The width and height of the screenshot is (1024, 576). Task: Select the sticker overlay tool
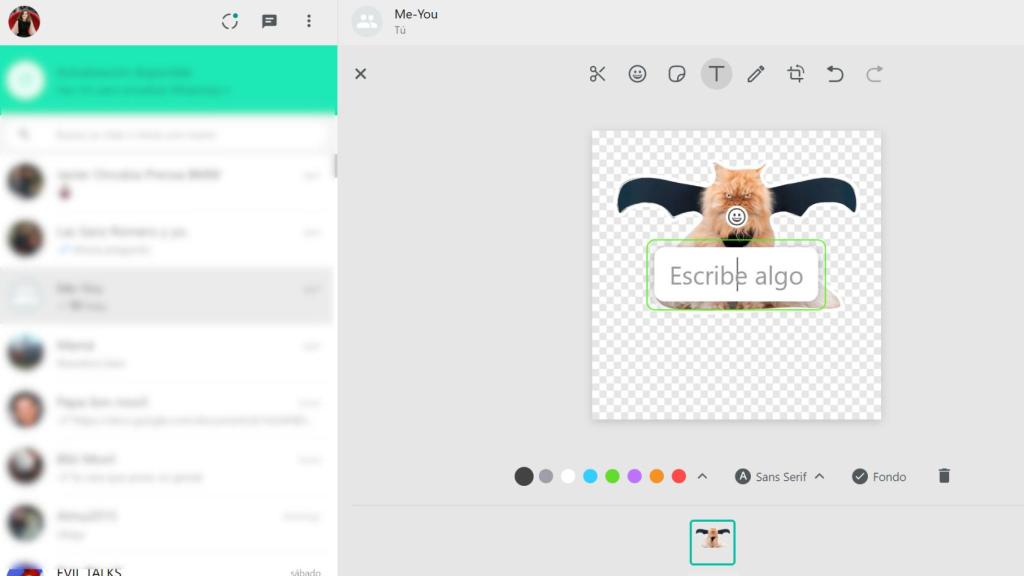click(677, 73)
